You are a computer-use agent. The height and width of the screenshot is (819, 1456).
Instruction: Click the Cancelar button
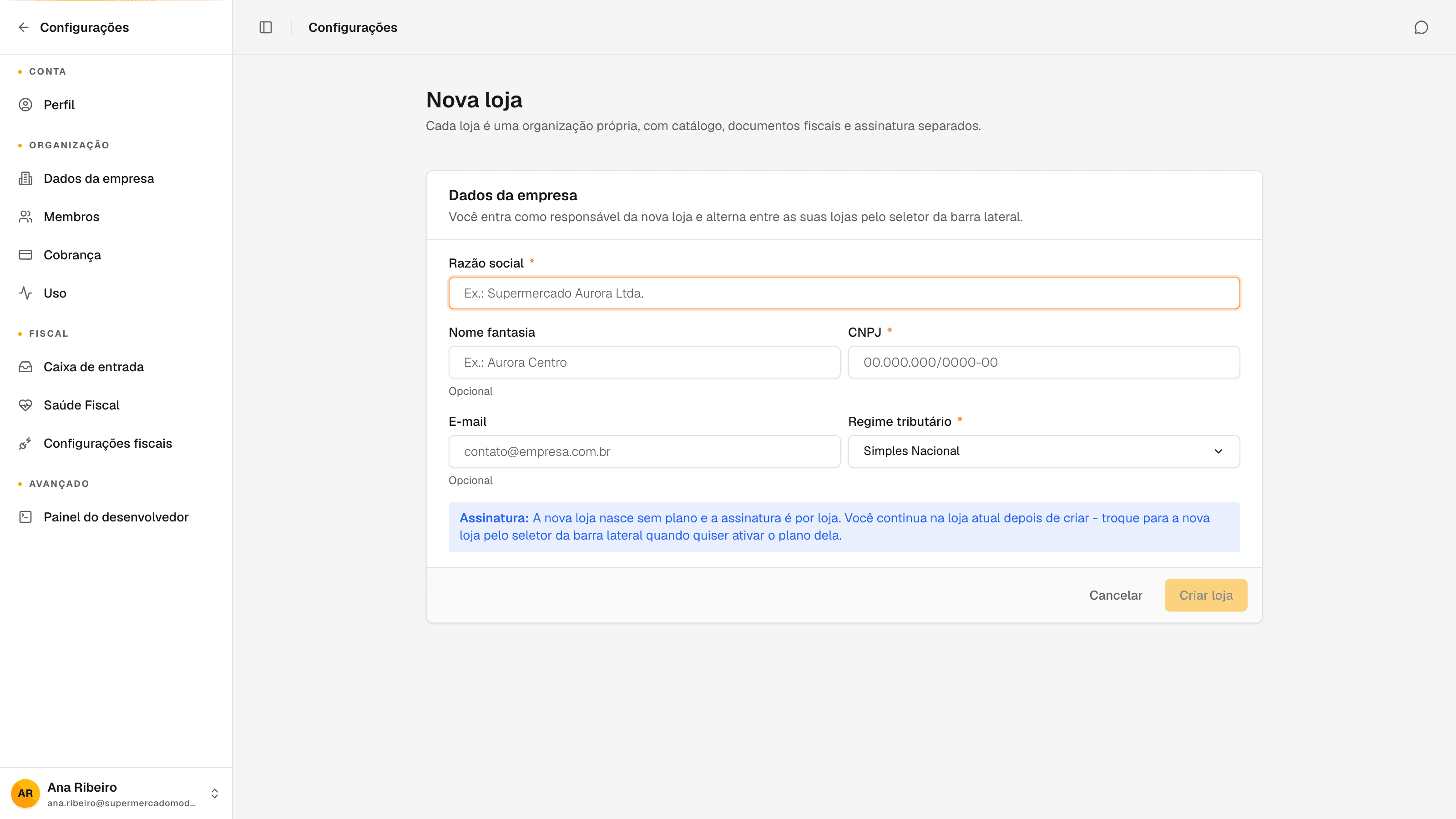point(1115,595)
